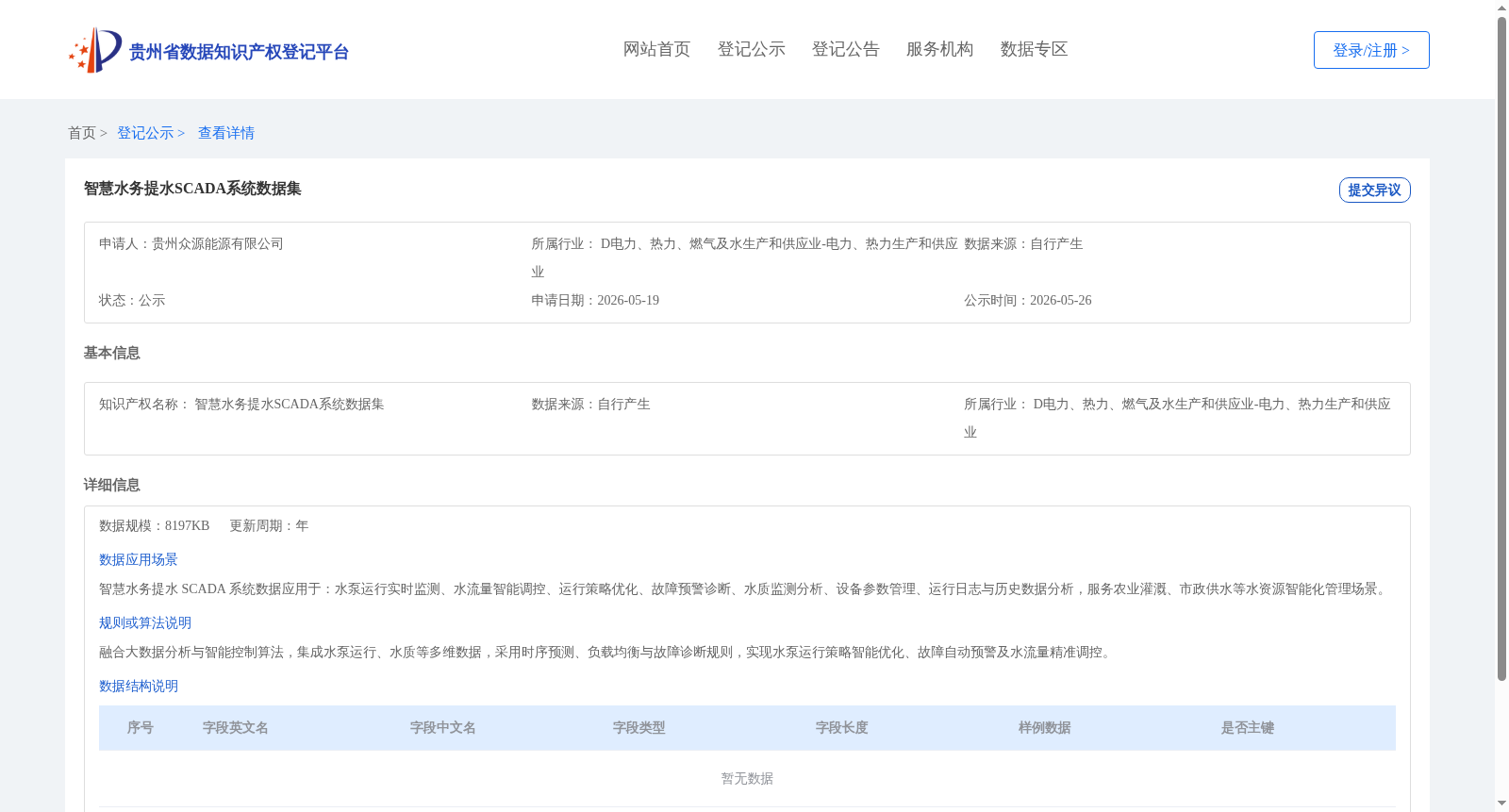Click the 字段英文名 column header

(x=236, y=727)
